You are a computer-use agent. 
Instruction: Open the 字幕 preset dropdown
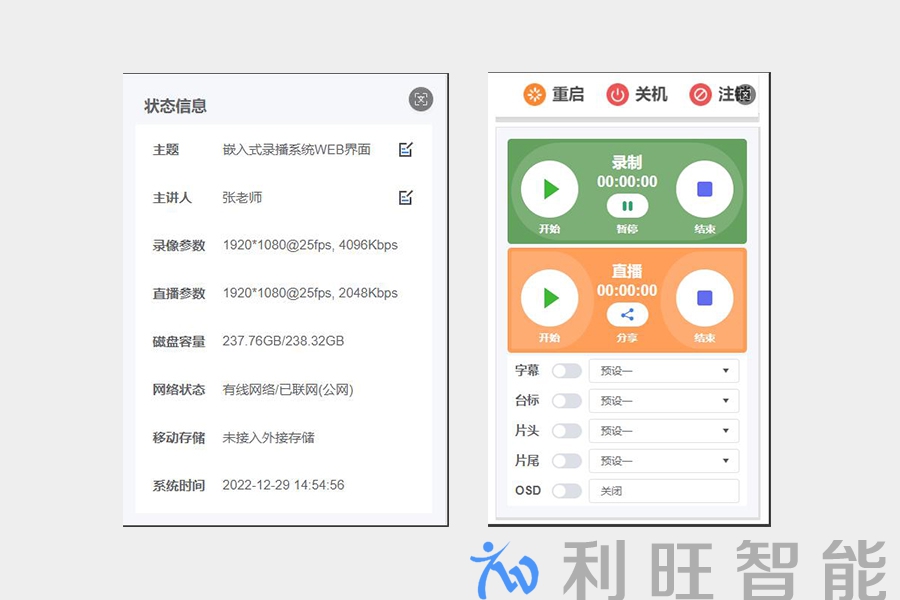pyautogui.click(x=663, y=370)
